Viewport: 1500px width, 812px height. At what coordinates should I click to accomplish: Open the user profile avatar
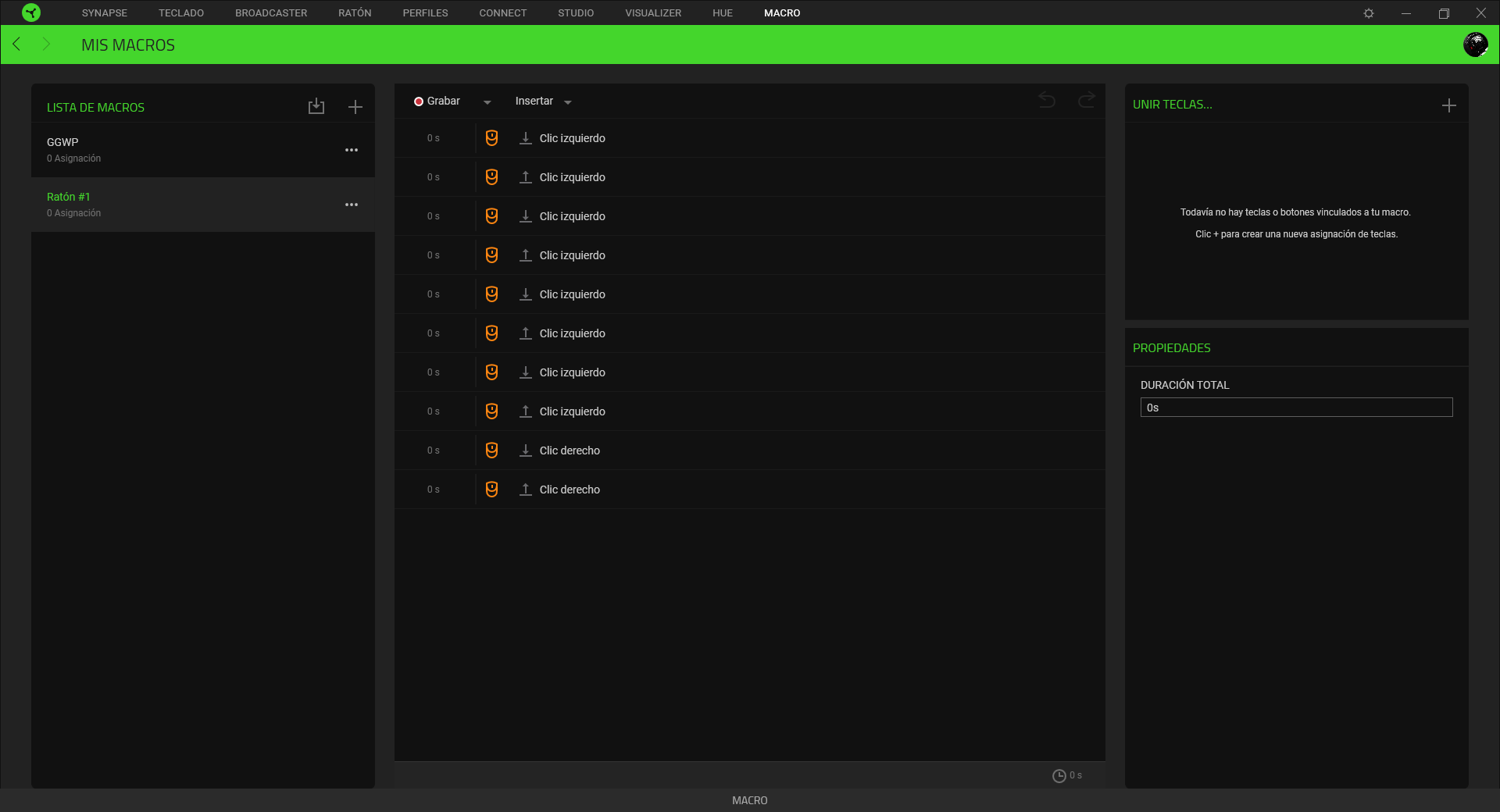pyautogui.click(x=1475, y=45)
